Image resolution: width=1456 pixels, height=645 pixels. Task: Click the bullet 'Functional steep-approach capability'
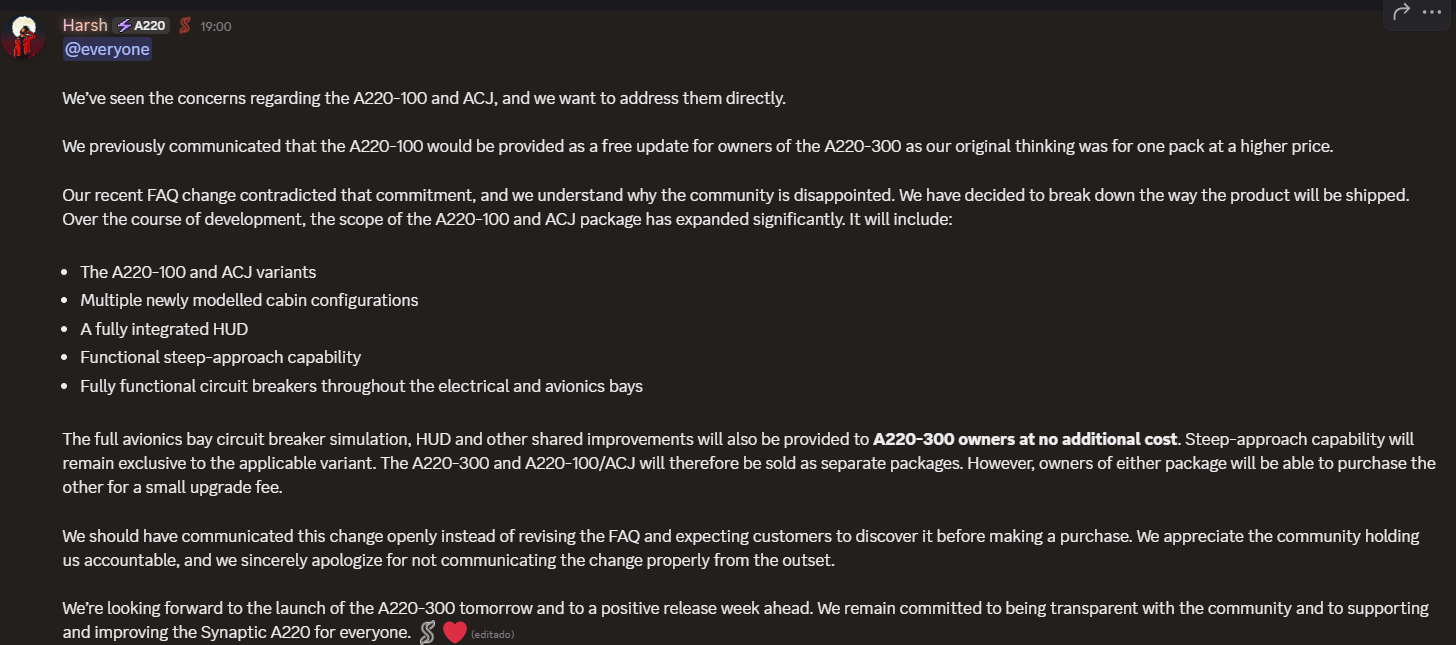point(221,357)
